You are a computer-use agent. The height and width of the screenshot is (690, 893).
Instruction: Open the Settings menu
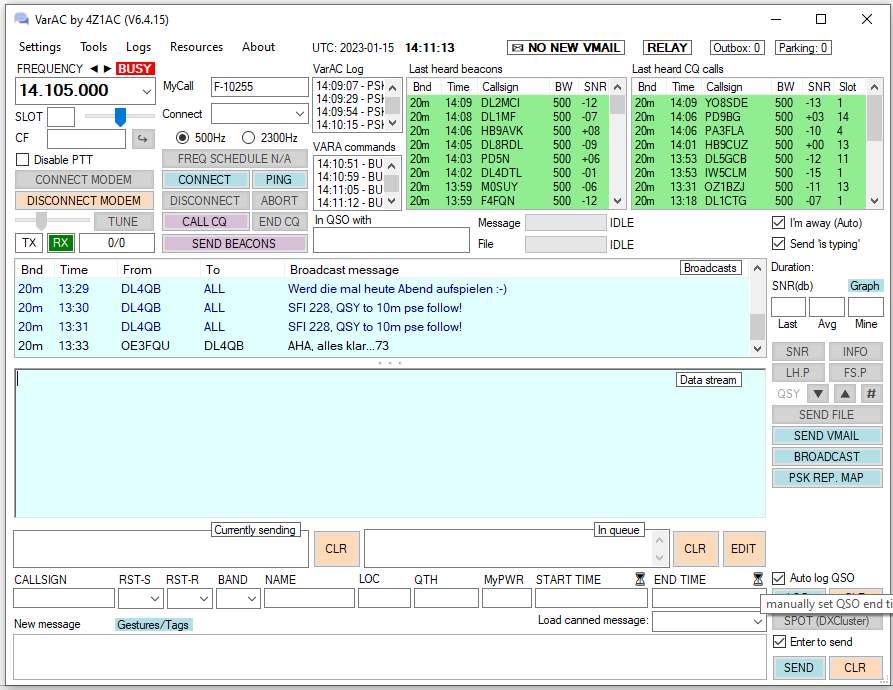click(x=40, y=47)
